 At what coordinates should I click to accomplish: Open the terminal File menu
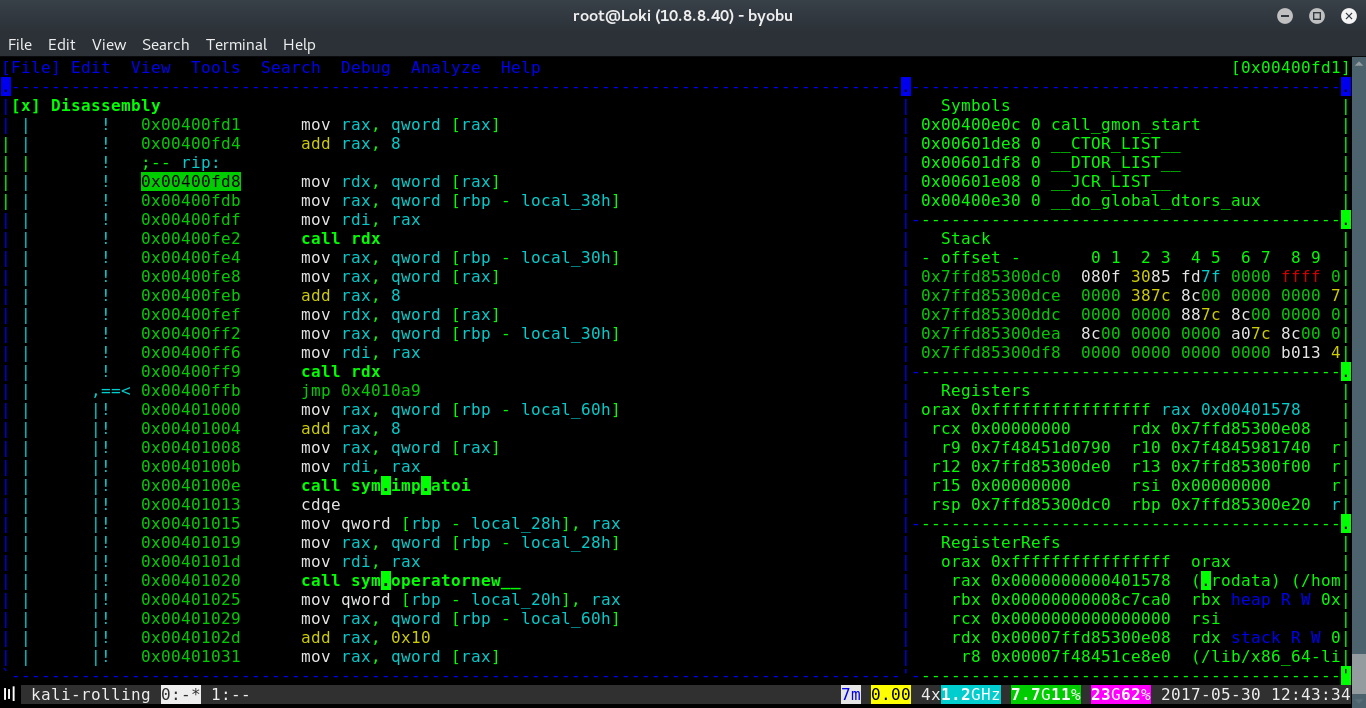point(20,45)
